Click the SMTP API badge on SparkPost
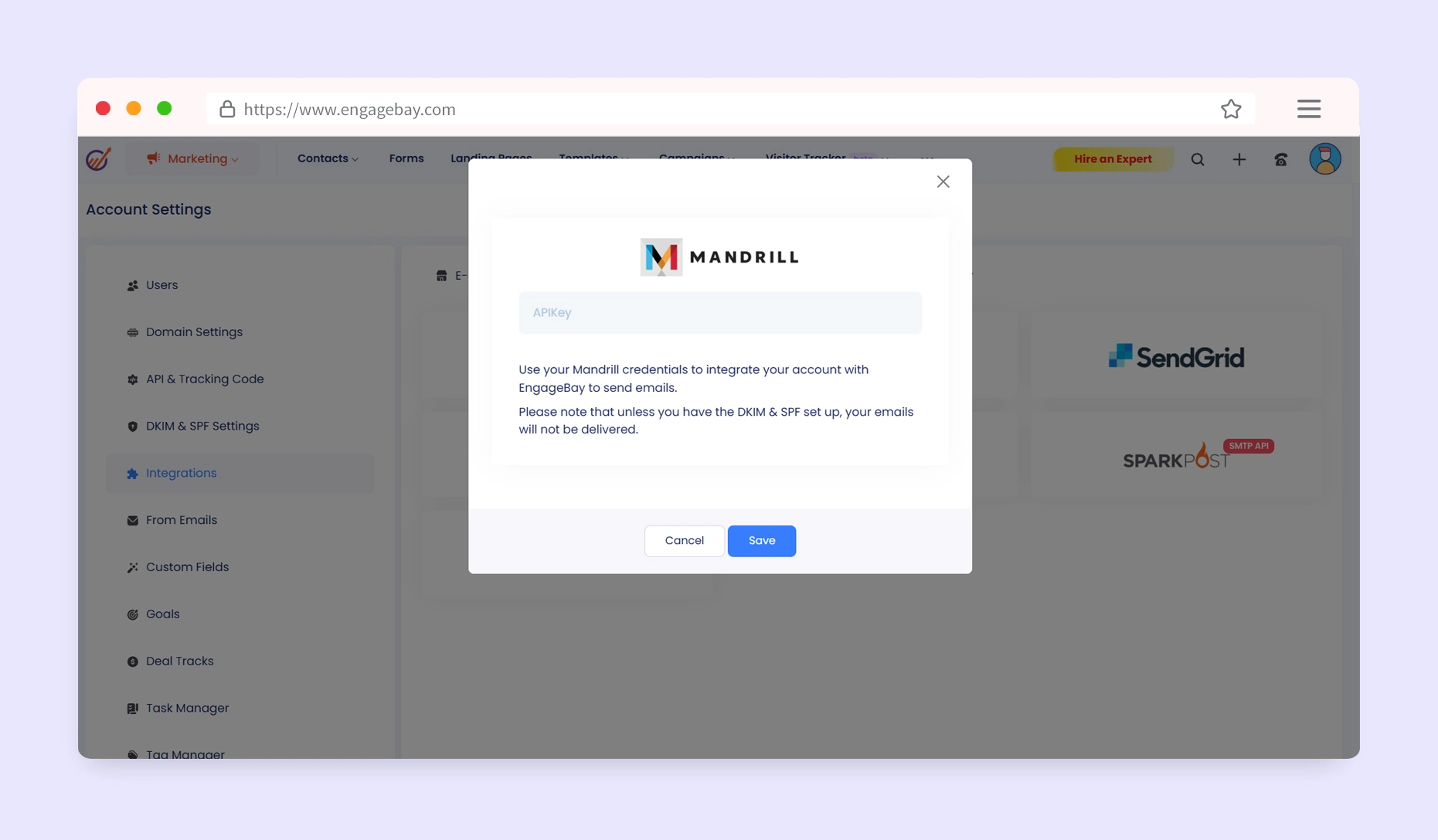1438x840 pixels. (x=1249, y=446)
